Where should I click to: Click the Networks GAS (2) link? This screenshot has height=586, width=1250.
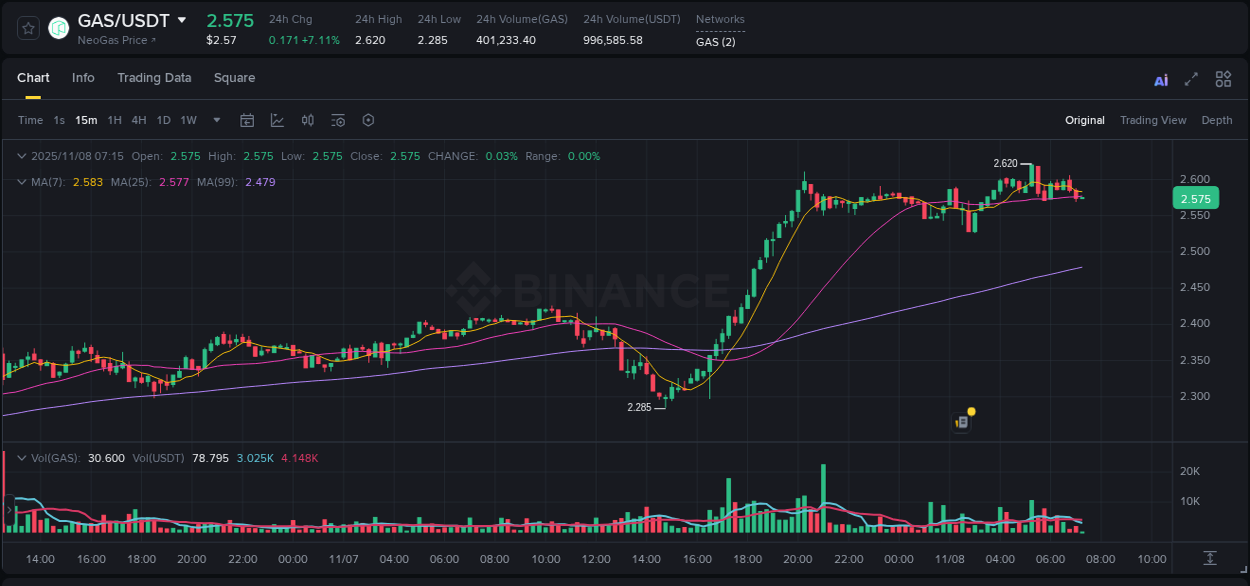coord(716,41)
